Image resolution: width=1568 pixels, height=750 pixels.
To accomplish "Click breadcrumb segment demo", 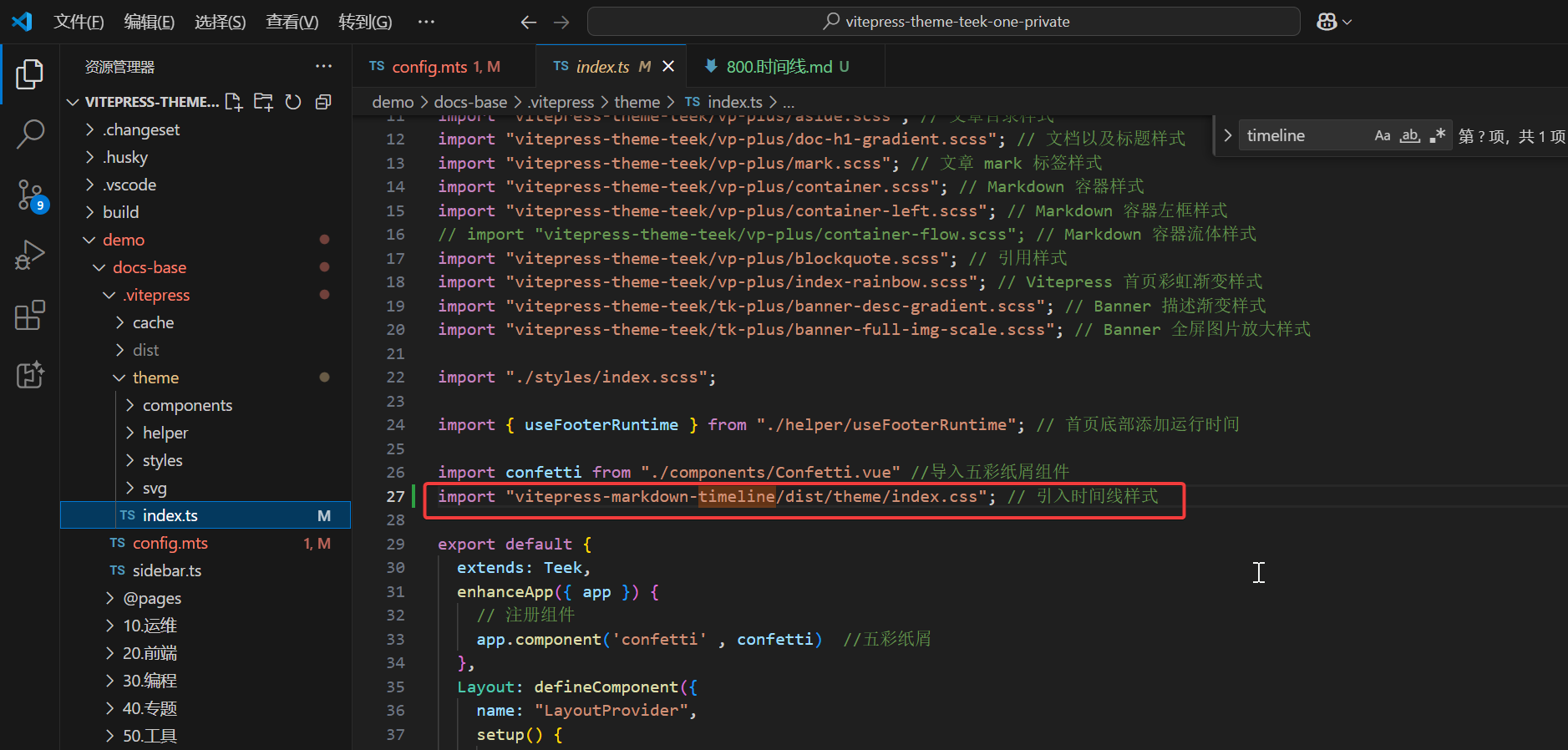I will click(393, 102).
